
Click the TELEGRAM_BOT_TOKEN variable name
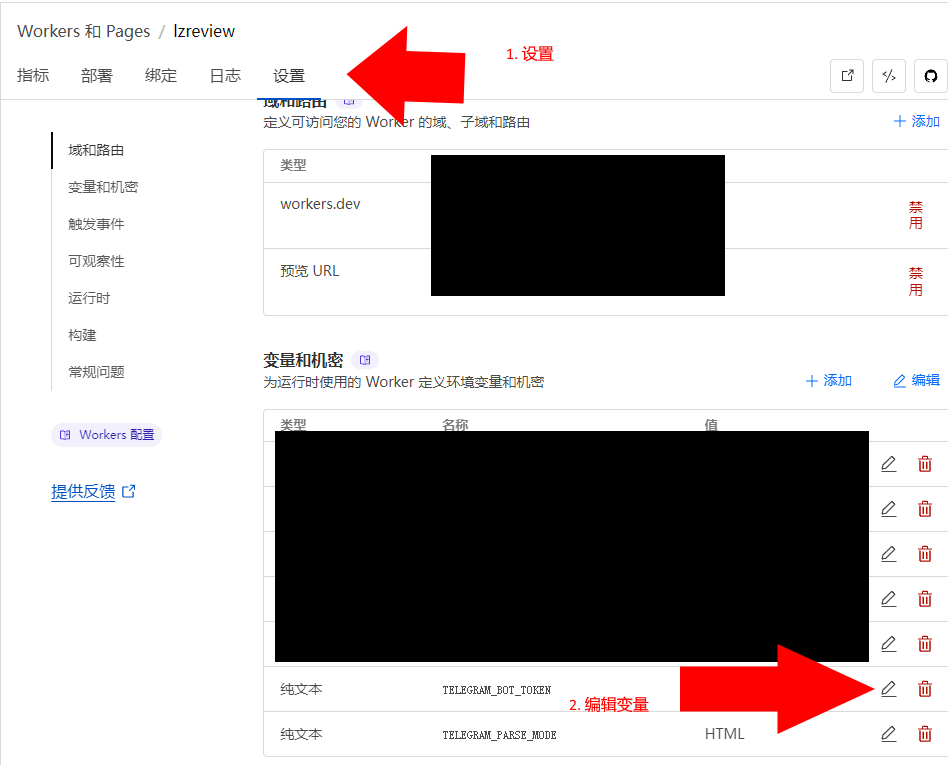[x=496, y=690]
